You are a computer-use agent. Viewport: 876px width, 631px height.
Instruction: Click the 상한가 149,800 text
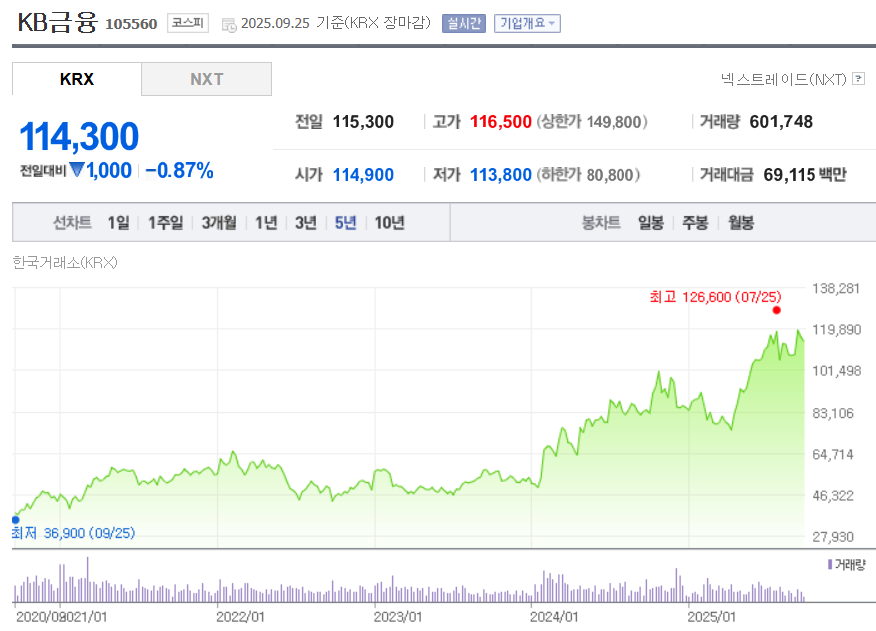[x=592, y=122]
